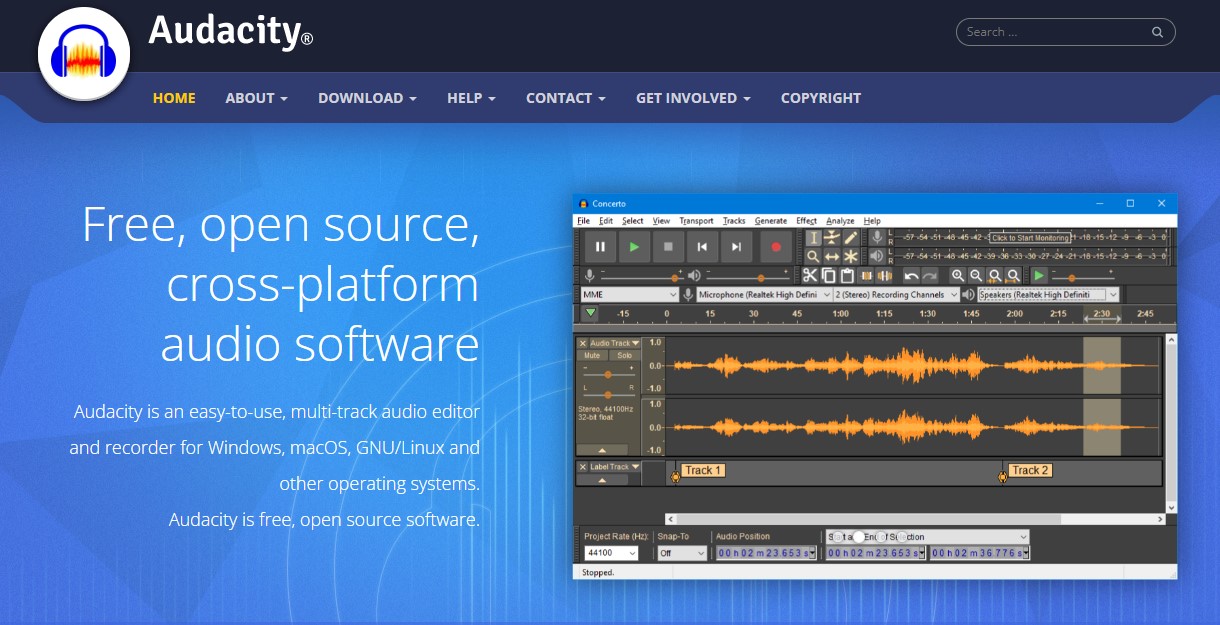Solo the Audio Track

pyautogui.click(x=624, y=356)
